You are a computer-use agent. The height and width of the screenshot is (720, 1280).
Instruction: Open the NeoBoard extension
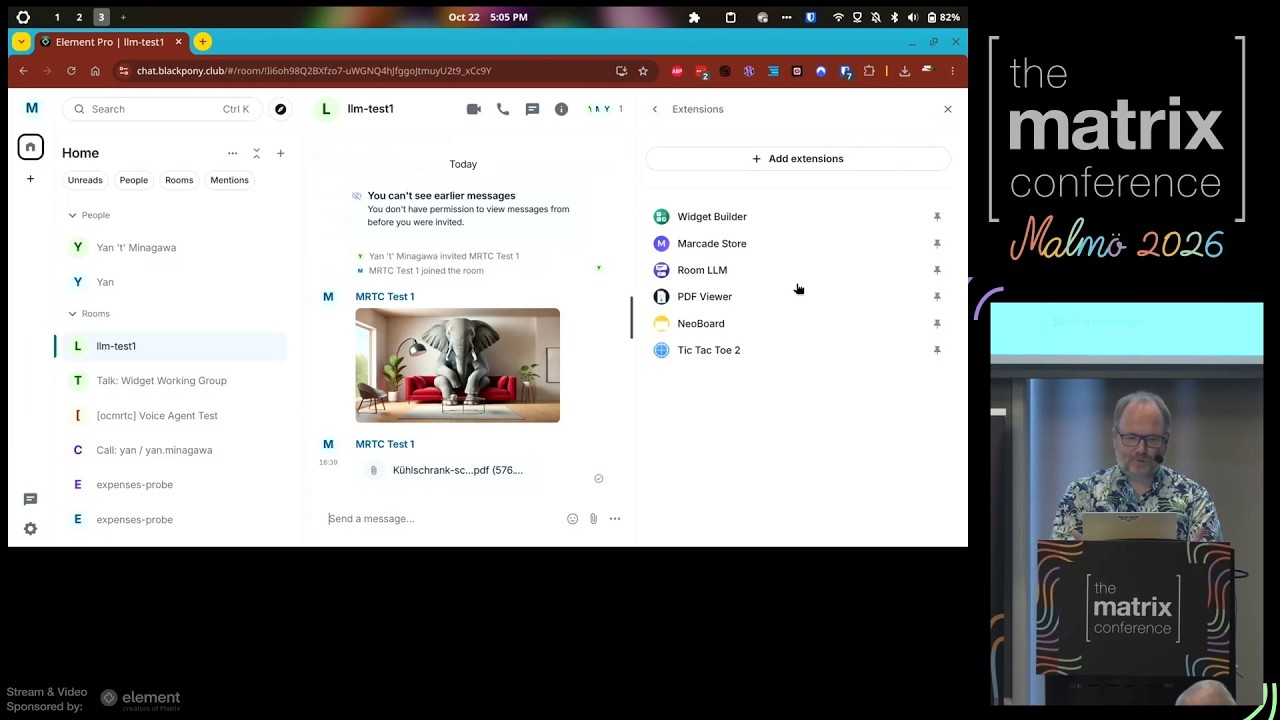pyautogui.click(x=701, y=324)
